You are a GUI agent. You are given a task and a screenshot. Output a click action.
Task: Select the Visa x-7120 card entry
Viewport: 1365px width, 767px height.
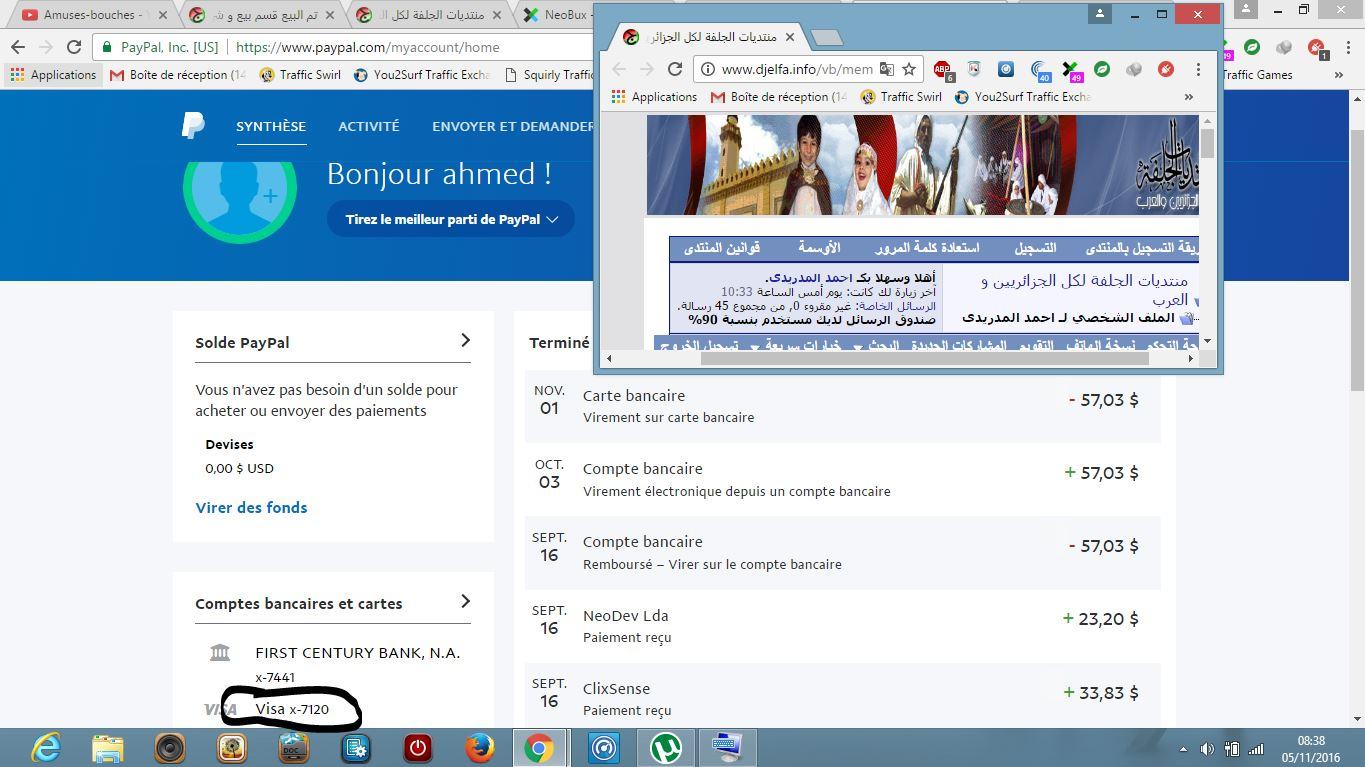point(291,709)
